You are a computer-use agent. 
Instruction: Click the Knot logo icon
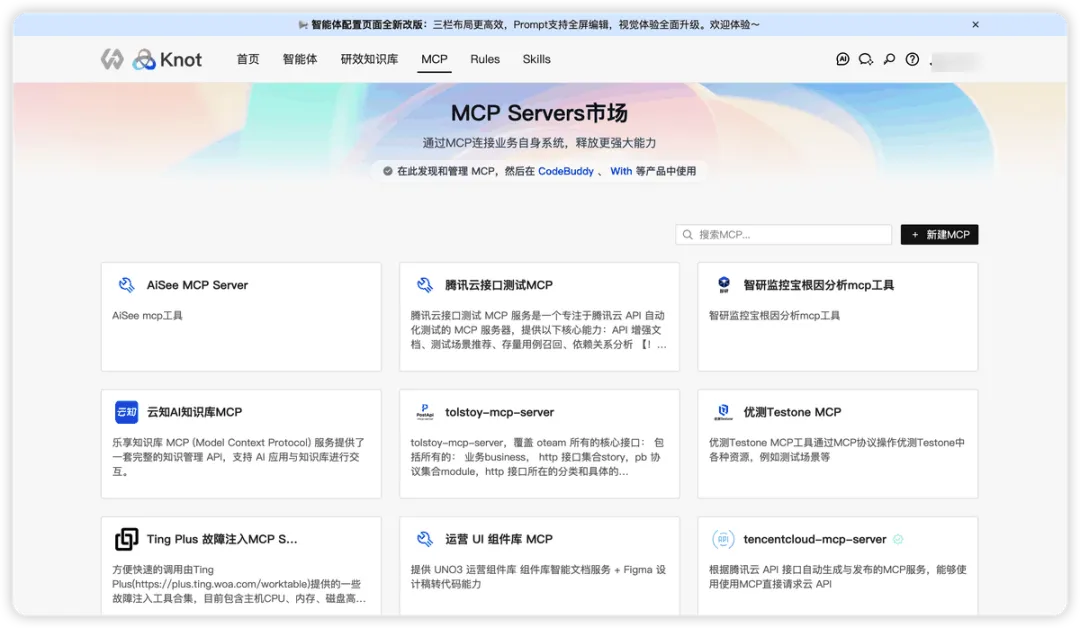coord(144,59)
